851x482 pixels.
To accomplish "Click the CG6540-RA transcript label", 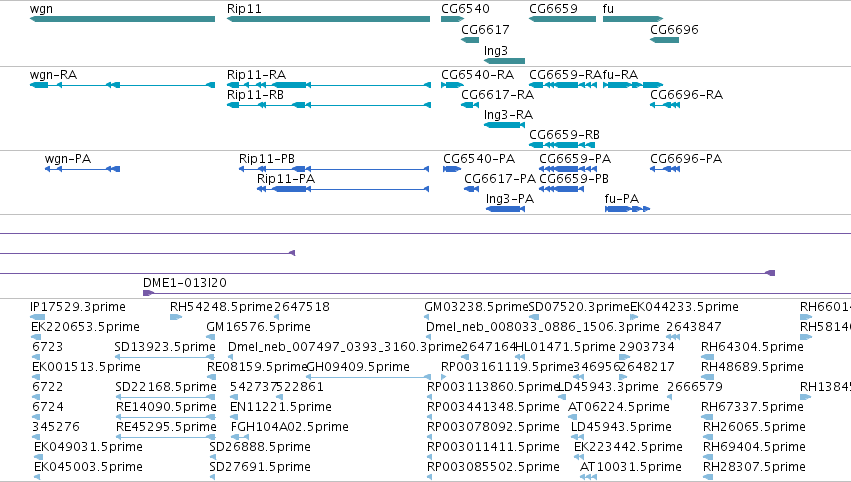I will [x=478, y=75].
